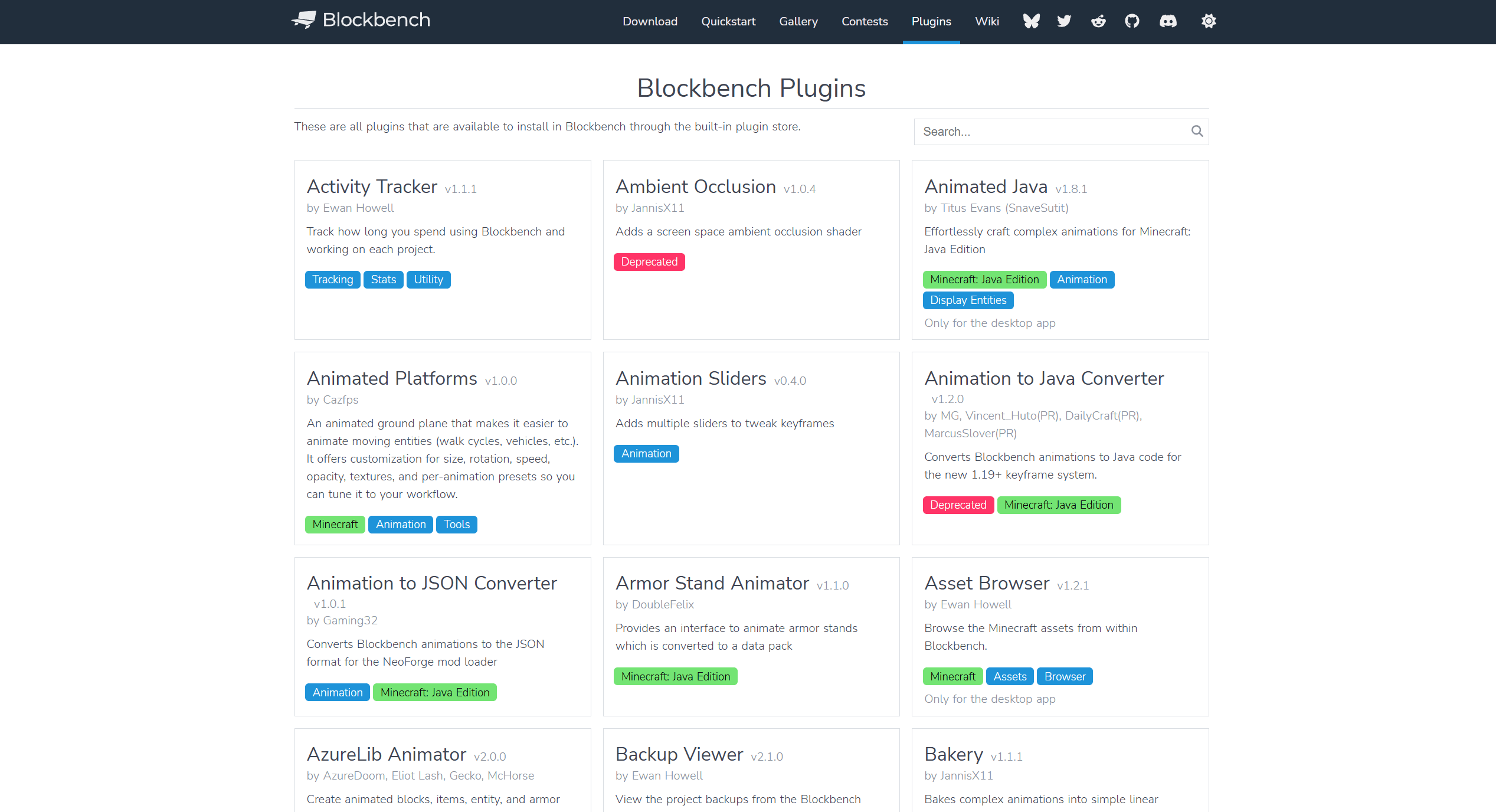The width and height of the screenshot is (1496, 812).
Task: Open the Download menu item
Action: point(650,21)
